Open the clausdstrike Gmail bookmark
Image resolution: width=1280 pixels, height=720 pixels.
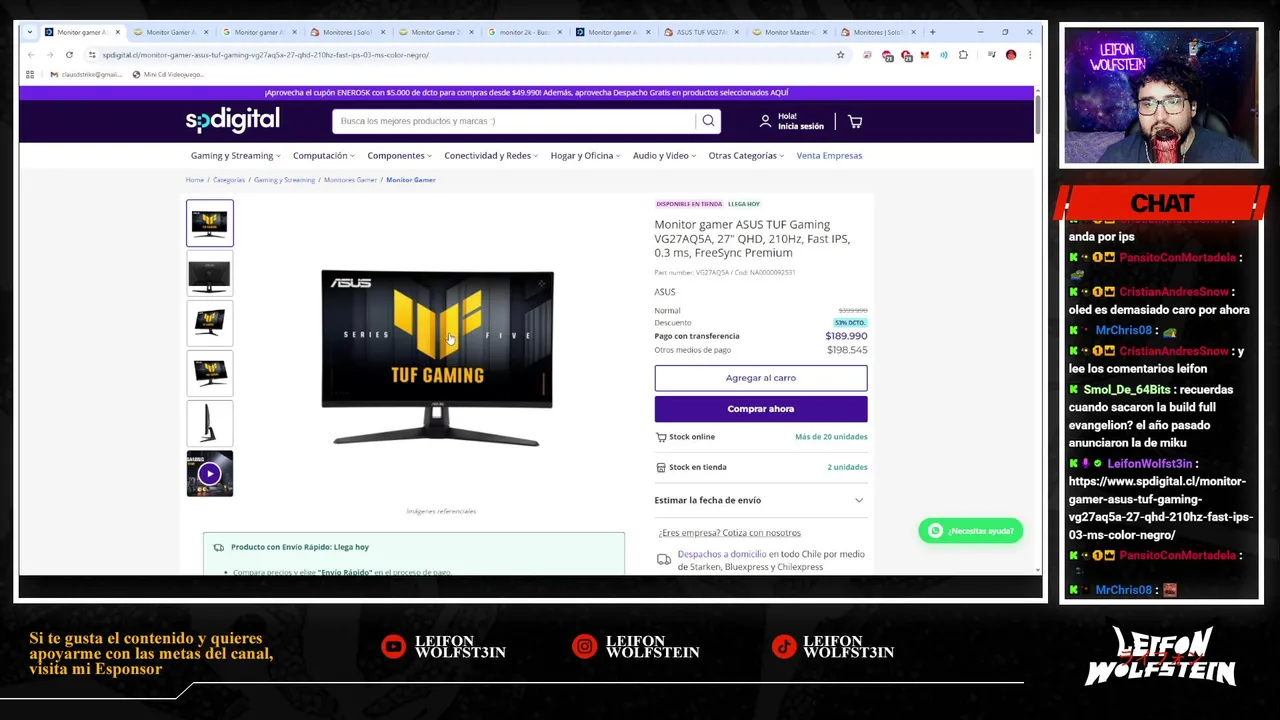85,74
